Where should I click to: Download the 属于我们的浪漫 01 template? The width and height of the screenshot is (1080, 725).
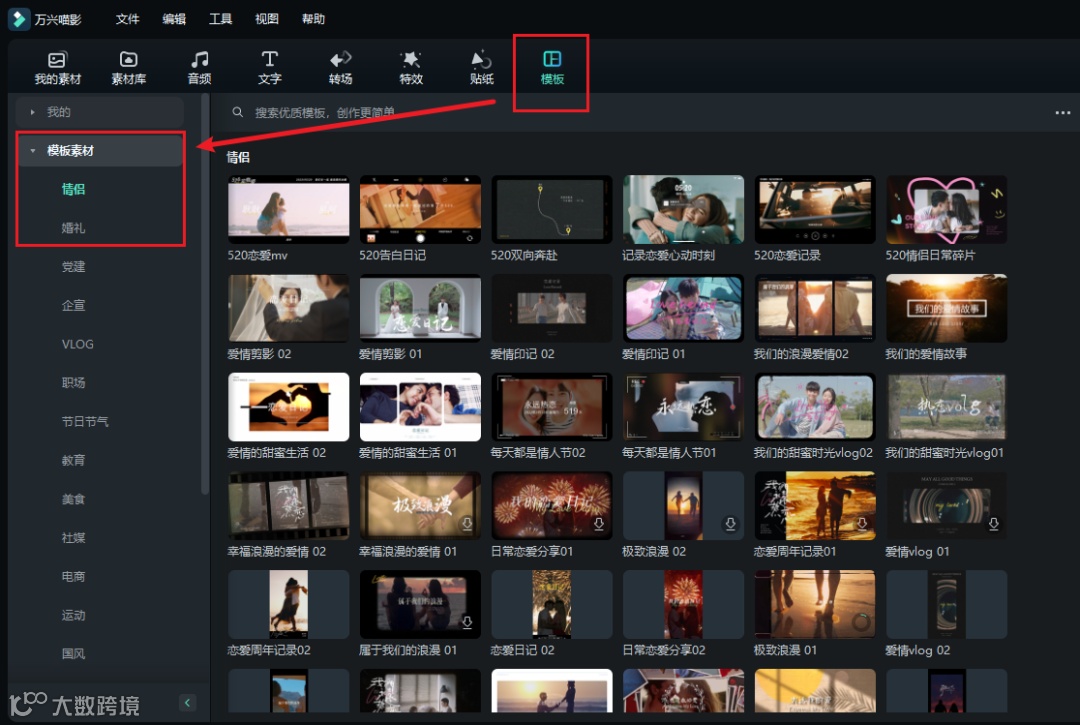coord(467,622)
